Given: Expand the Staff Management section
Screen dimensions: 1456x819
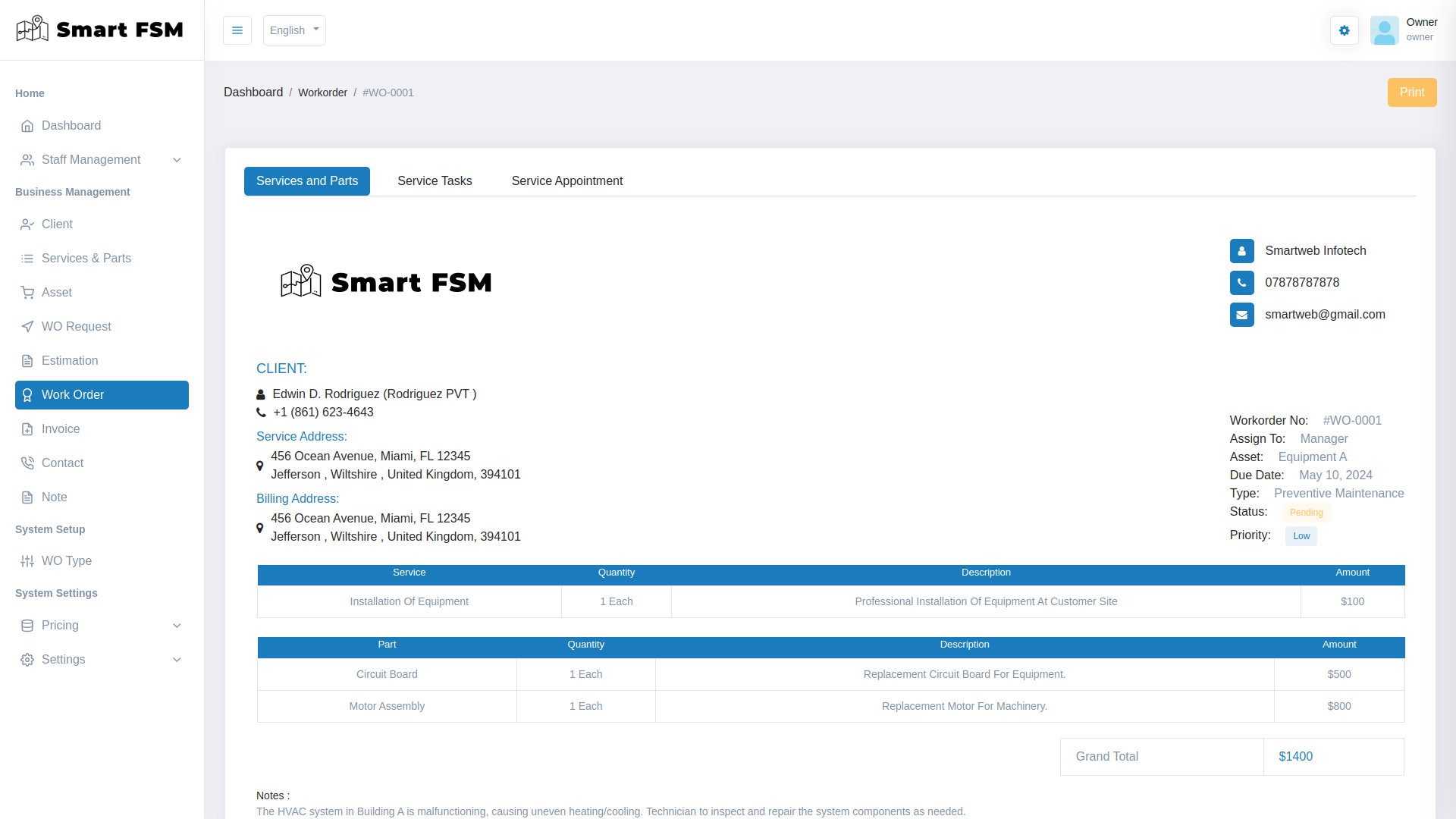Looking at the screenshot, I should coord(91,160).
